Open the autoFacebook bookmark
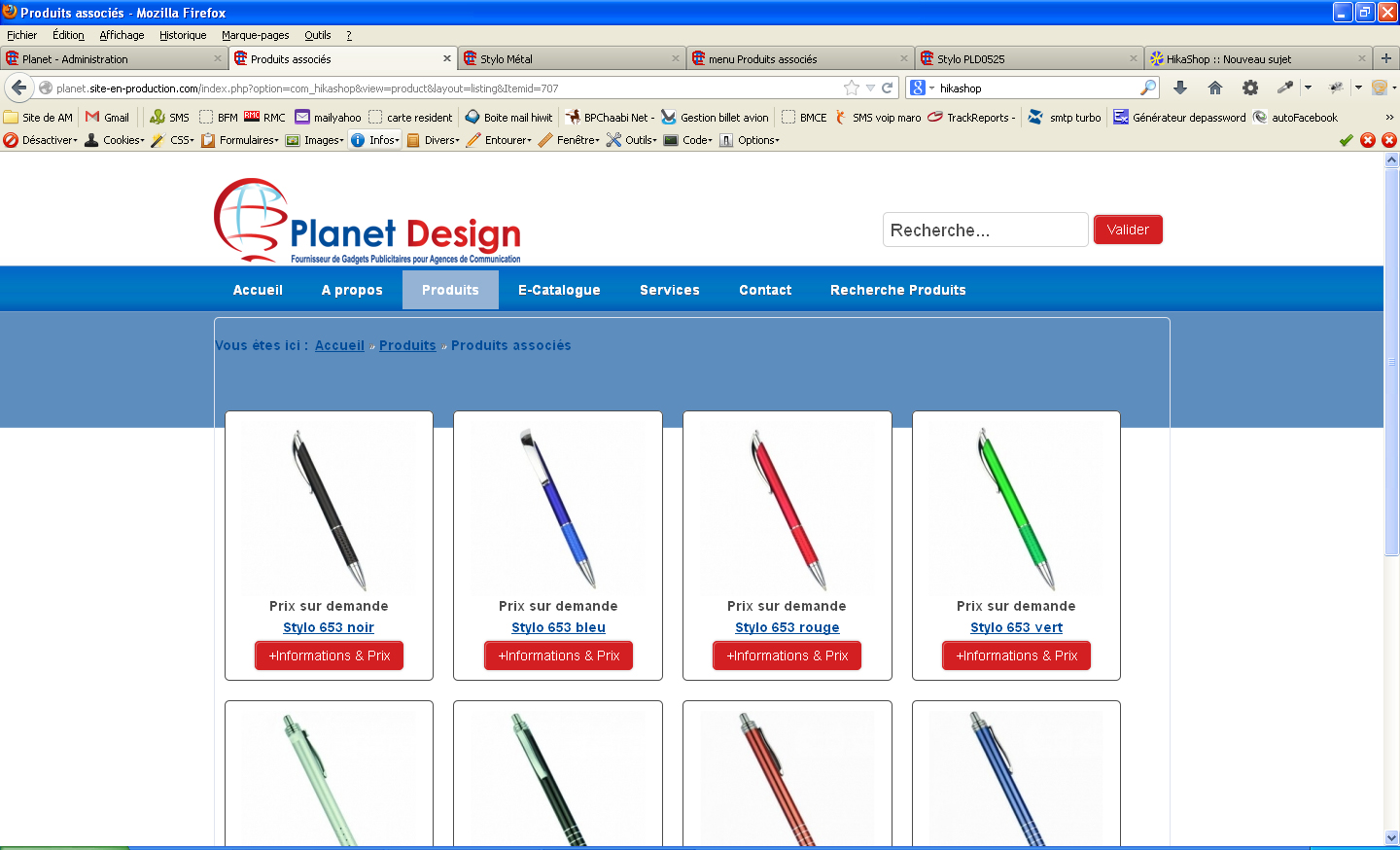The width and height of the screenshot is (1400, 850). click(x=1295, y=117)
